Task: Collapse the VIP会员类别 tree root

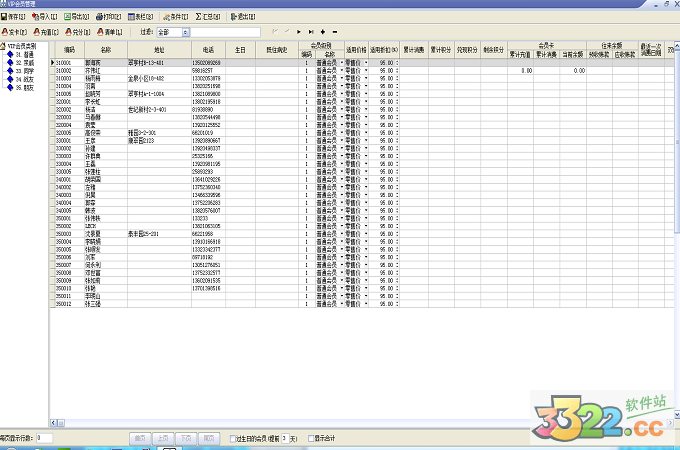Action: [3, 46]
